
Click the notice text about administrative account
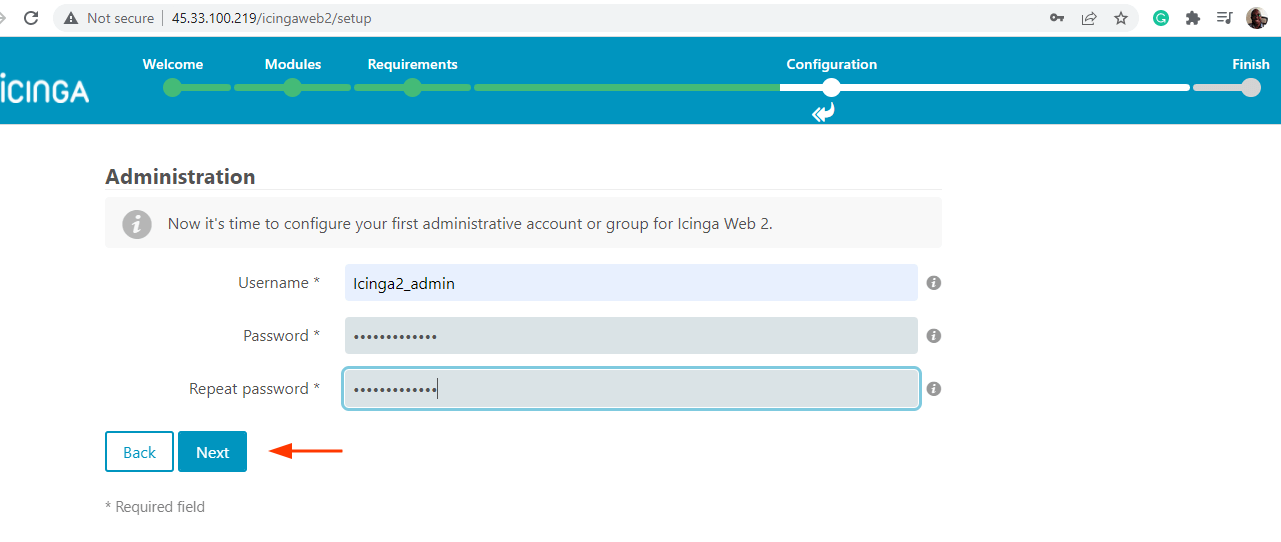470,224
